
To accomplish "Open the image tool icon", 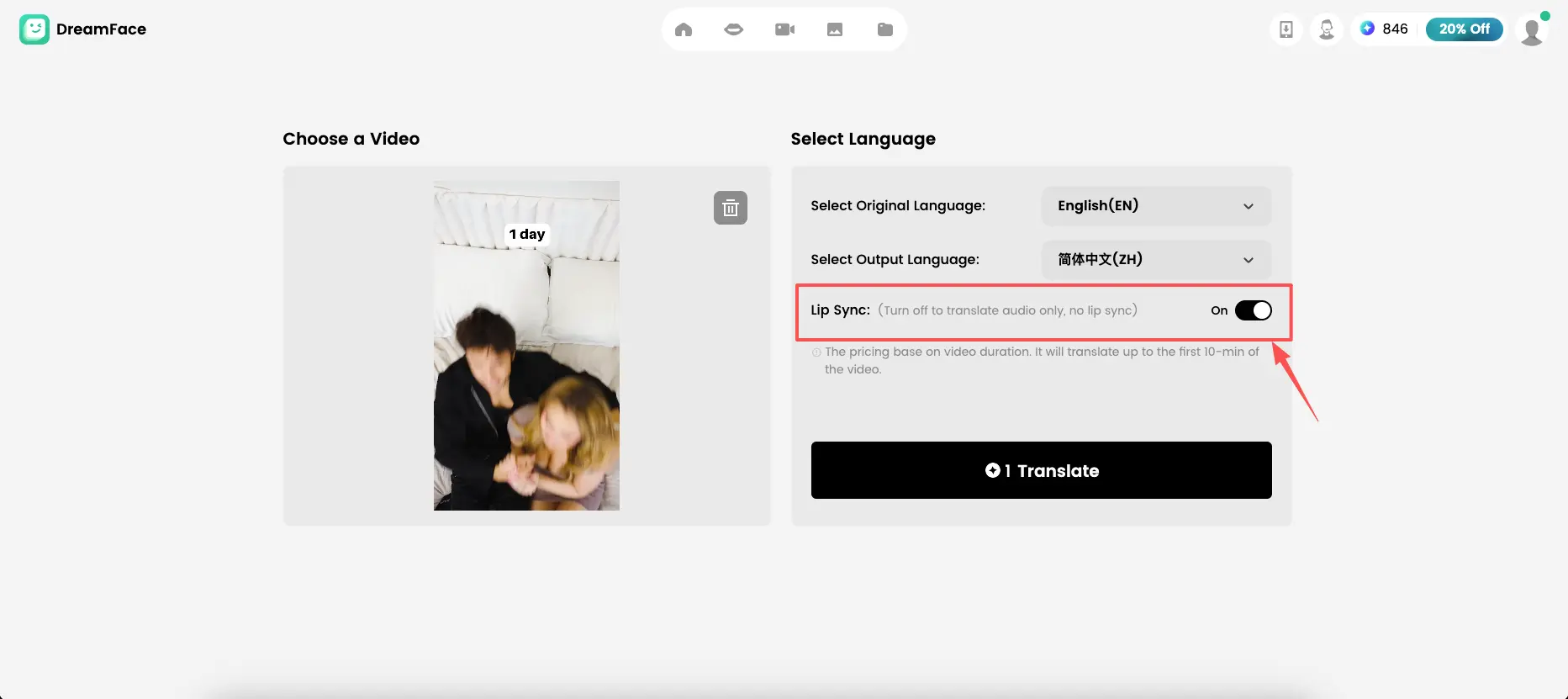I will pos(835,29).
